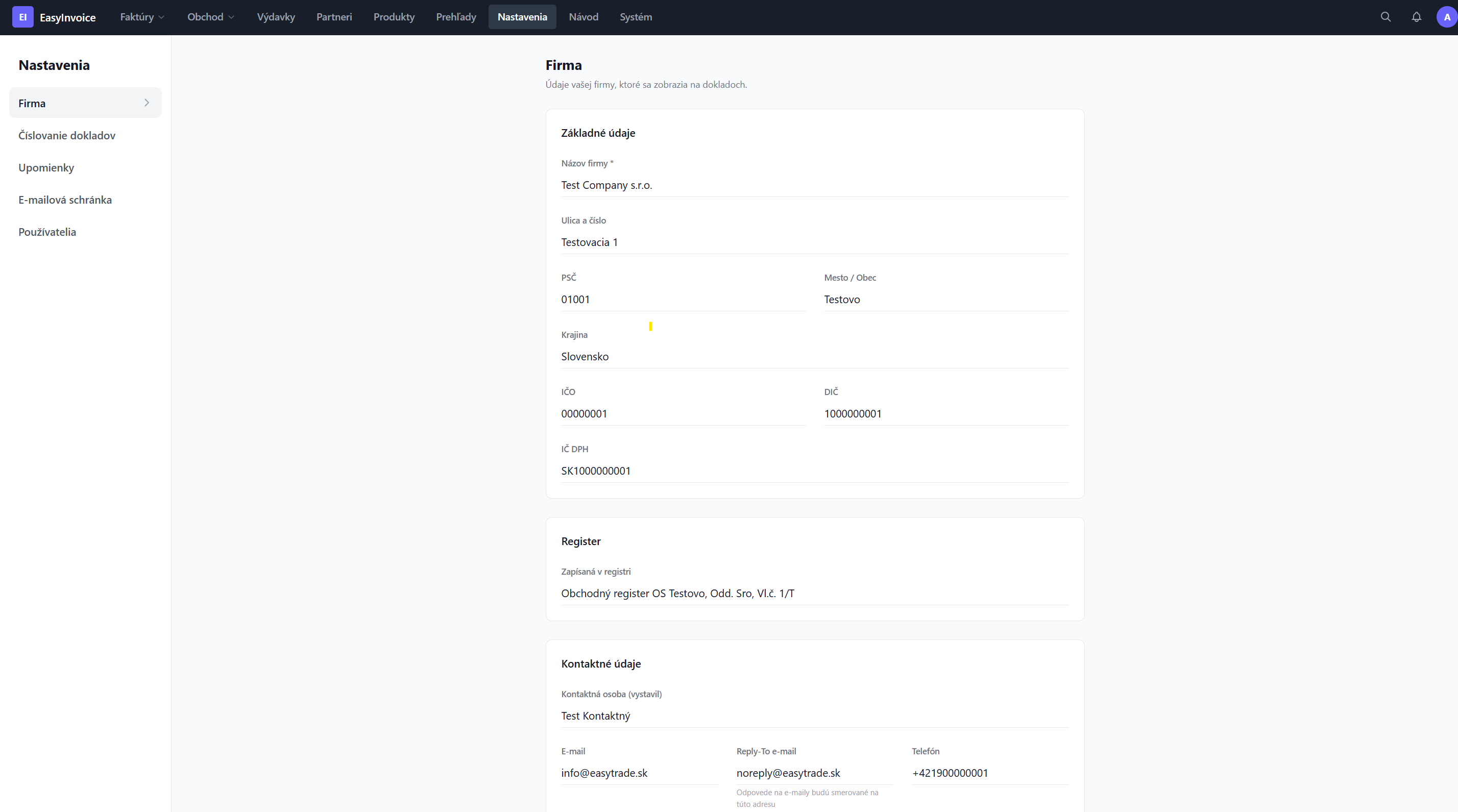Go to Výdavky in top navigation
Screen dimensions: 1458x812
point(276,17)
